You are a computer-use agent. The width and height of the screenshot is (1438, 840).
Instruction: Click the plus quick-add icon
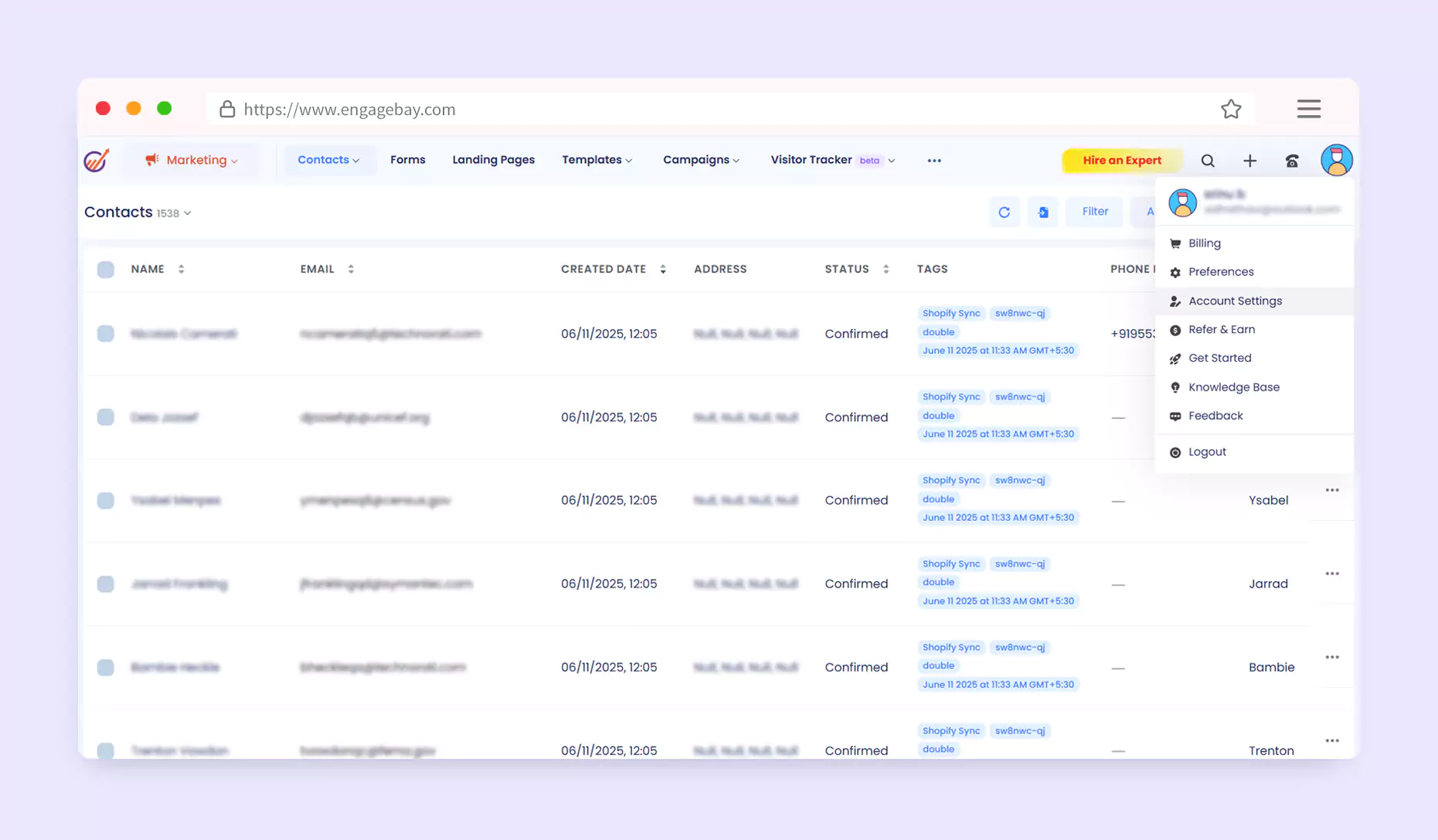pos(1249,161)
